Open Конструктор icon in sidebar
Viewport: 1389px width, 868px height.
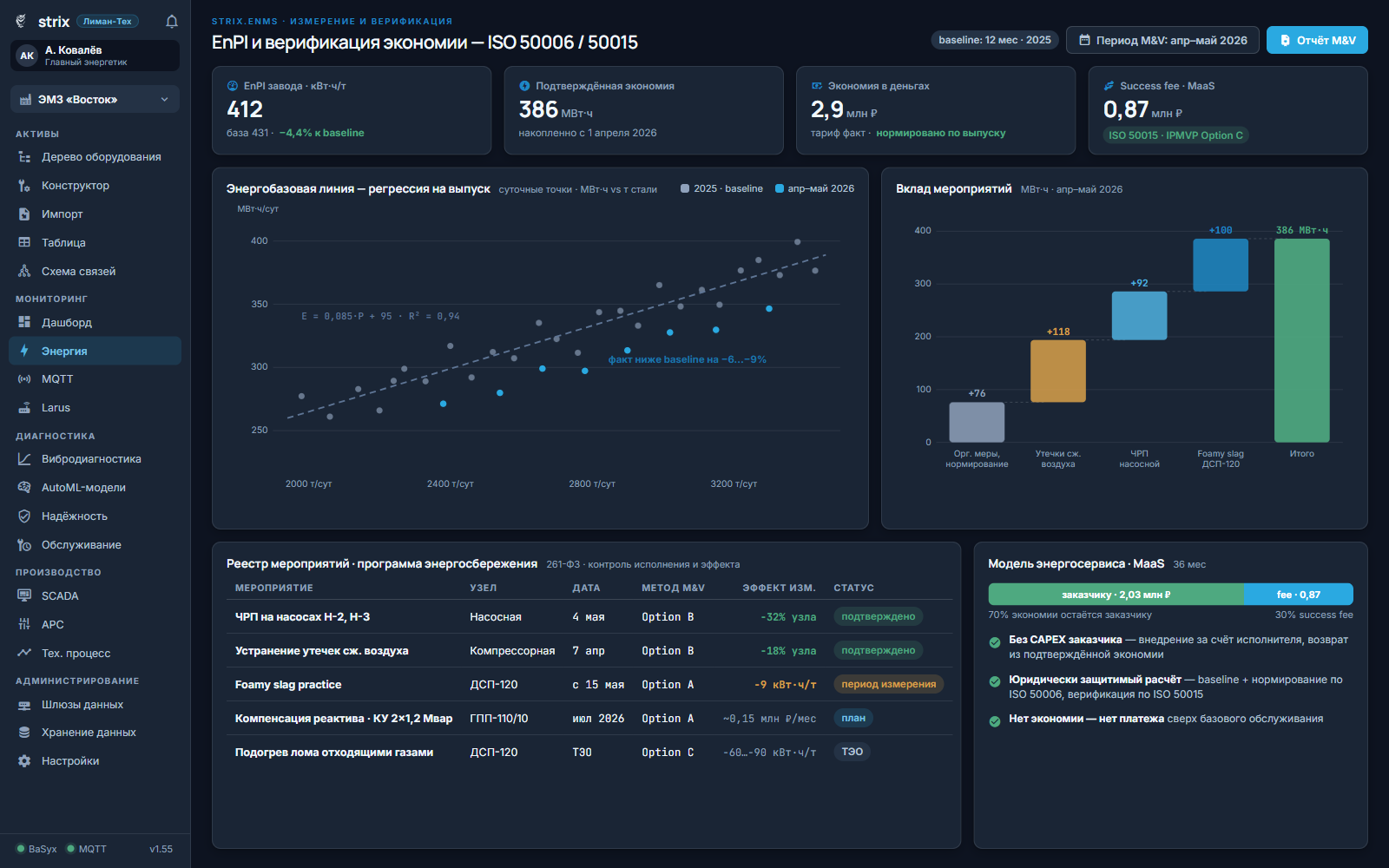tap(24, 186)
